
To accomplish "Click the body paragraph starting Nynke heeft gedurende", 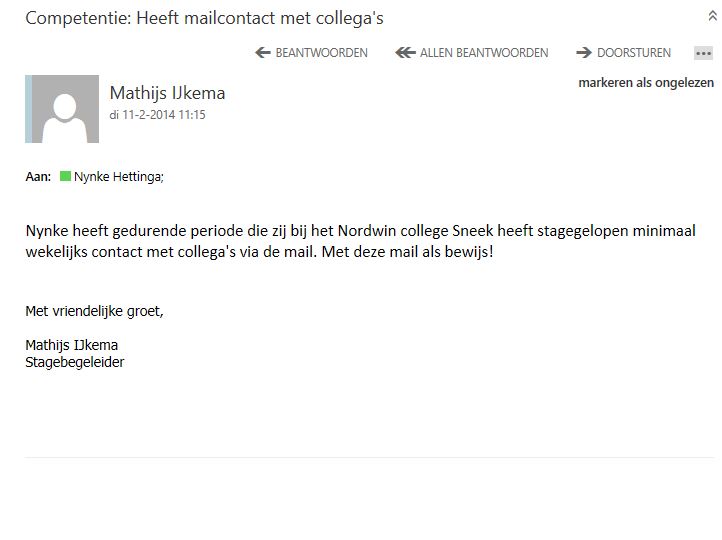I will click(x=361, y=241).
